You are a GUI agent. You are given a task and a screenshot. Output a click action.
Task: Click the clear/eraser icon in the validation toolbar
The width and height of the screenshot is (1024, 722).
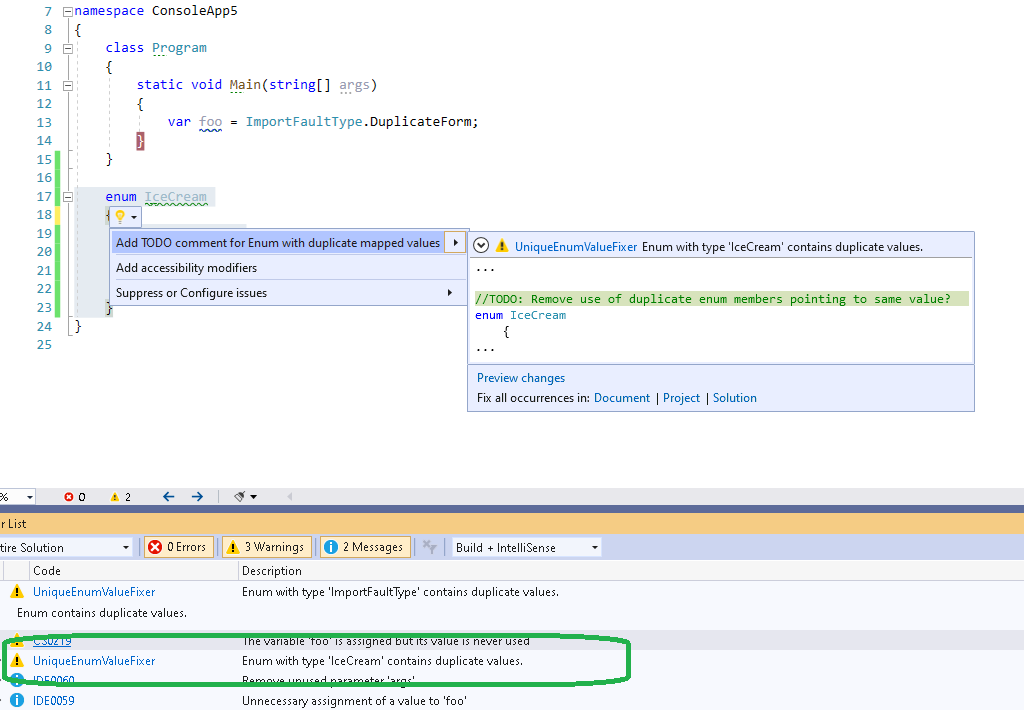238,496
